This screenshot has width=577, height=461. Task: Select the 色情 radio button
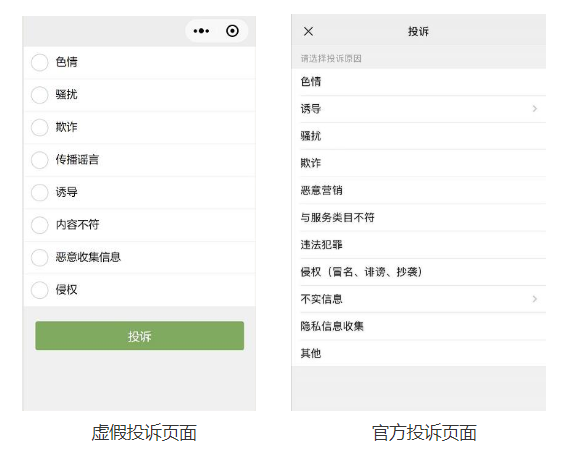coord(39,62)
